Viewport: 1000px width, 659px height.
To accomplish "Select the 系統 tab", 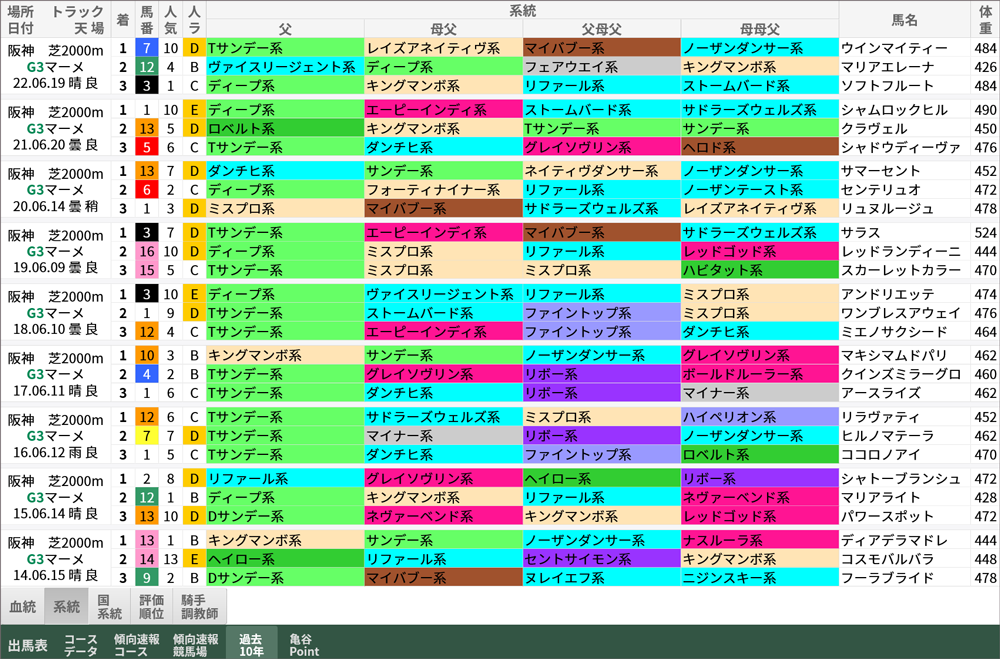I will 66,606.
